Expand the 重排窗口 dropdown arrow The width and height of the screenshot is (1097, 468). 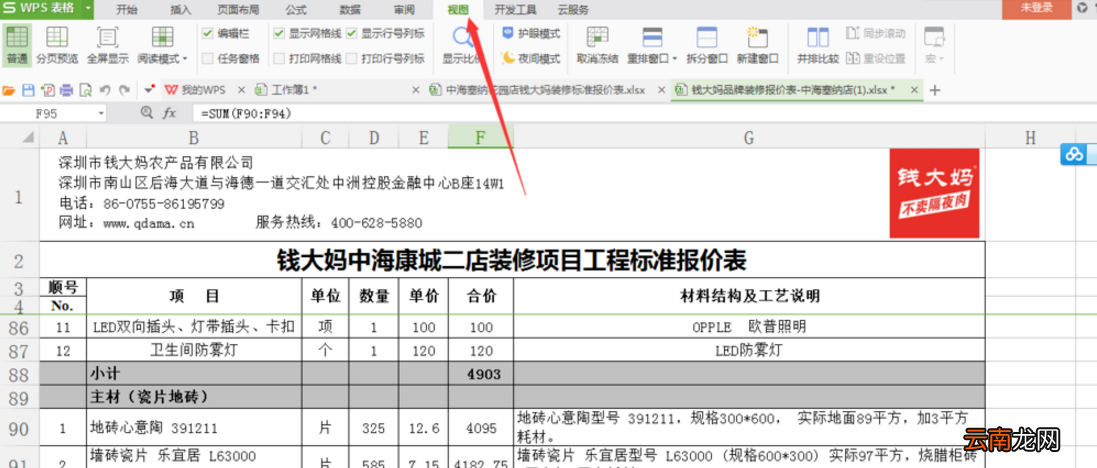pyautogui.click(x=675, y=59)
